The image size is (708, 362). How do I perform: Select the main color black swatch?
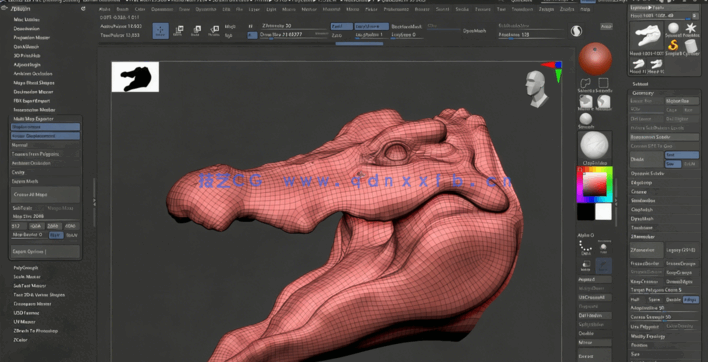tap(586, 211)
